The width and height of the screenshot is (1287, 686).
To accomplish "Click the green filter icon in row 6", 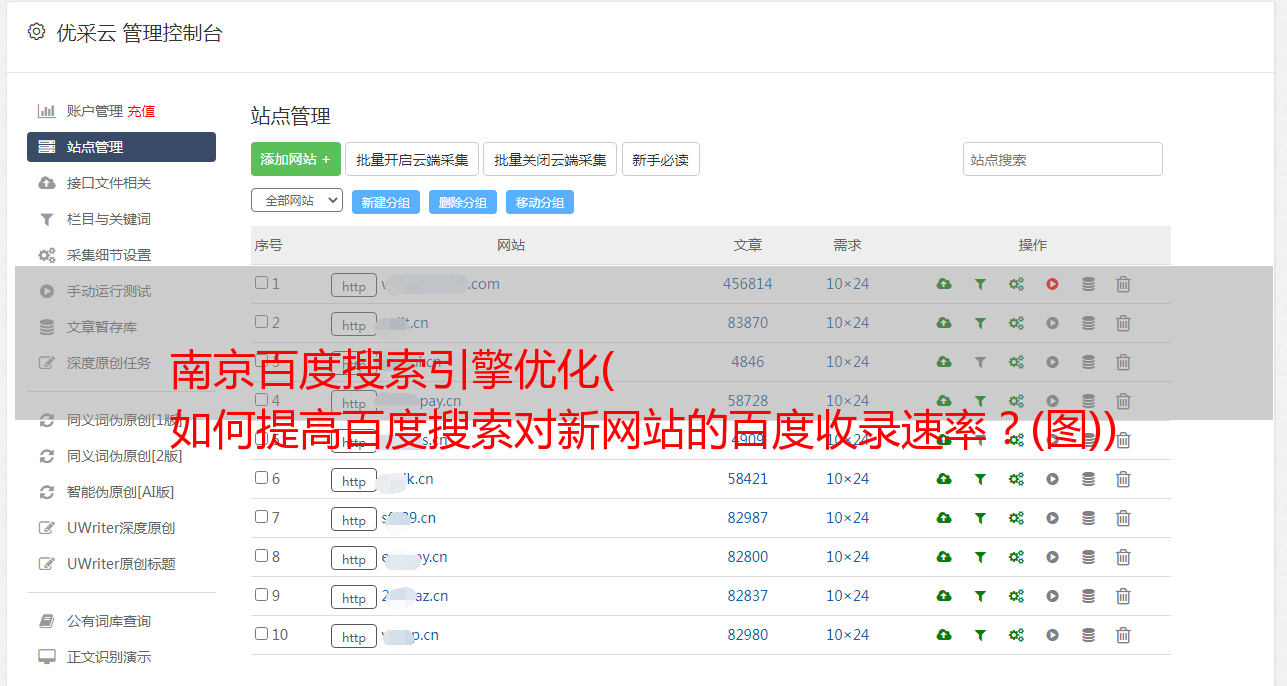I will (x=980, y=479).
